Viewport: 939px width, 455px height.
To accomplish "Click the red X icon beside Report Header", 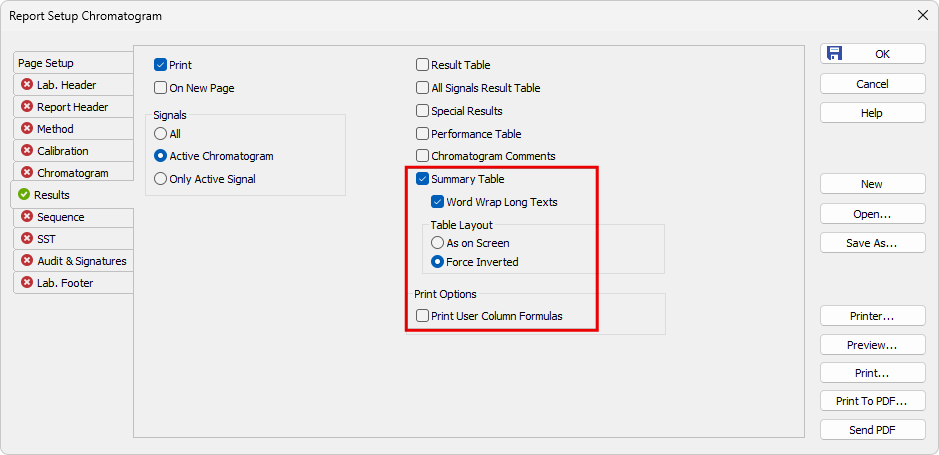I will 26,107.
